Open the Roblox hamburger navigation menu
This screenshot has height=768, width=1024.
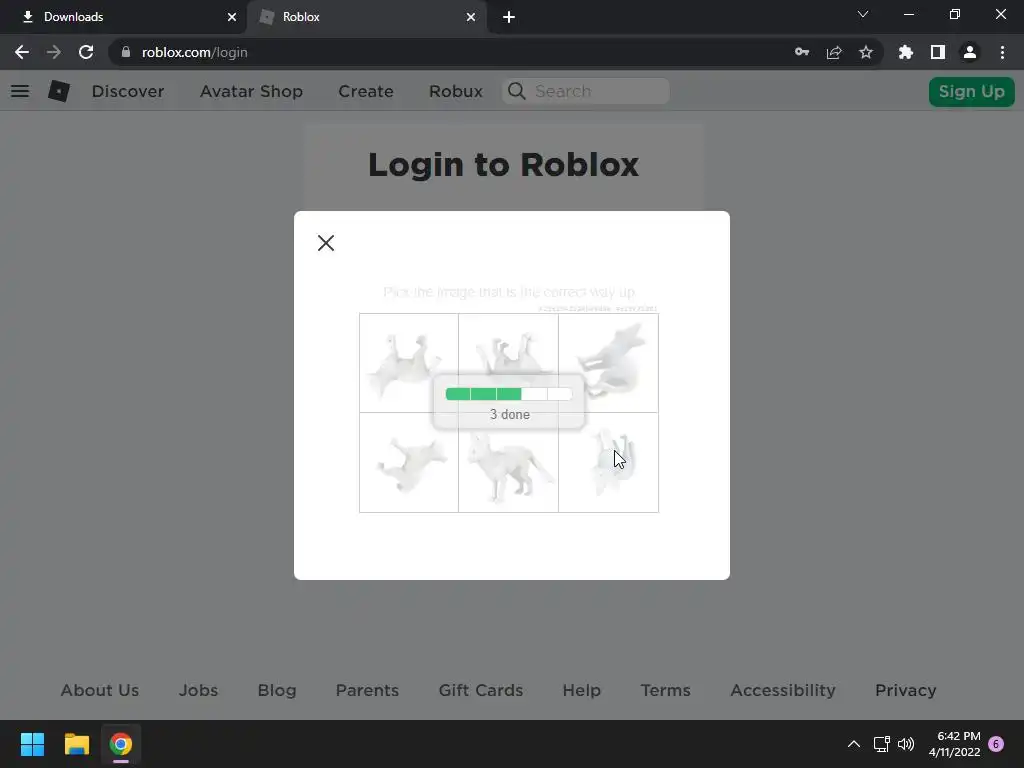pos(20,91)
